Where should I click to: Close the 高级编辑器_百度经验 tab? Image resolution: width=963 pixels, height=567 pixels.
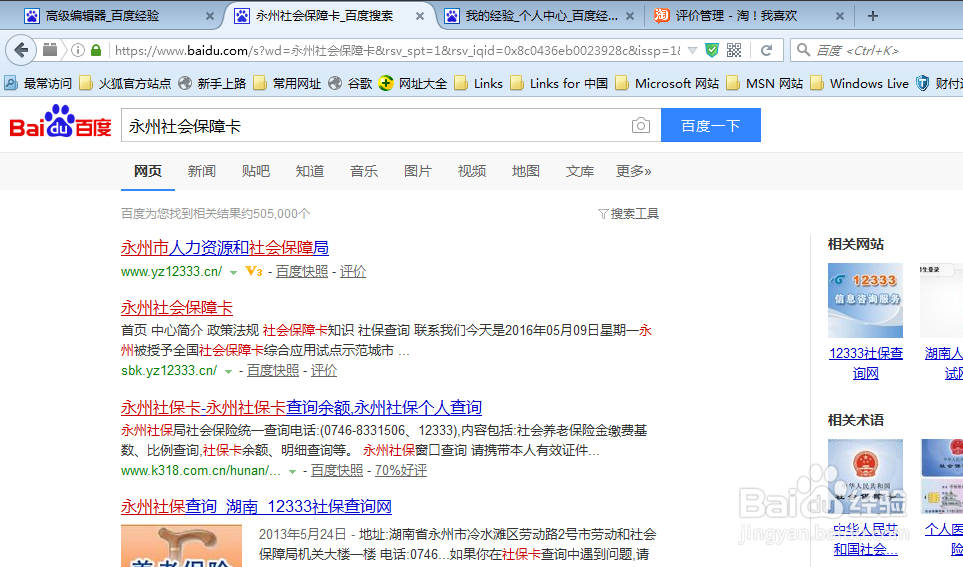click(209, 17)
